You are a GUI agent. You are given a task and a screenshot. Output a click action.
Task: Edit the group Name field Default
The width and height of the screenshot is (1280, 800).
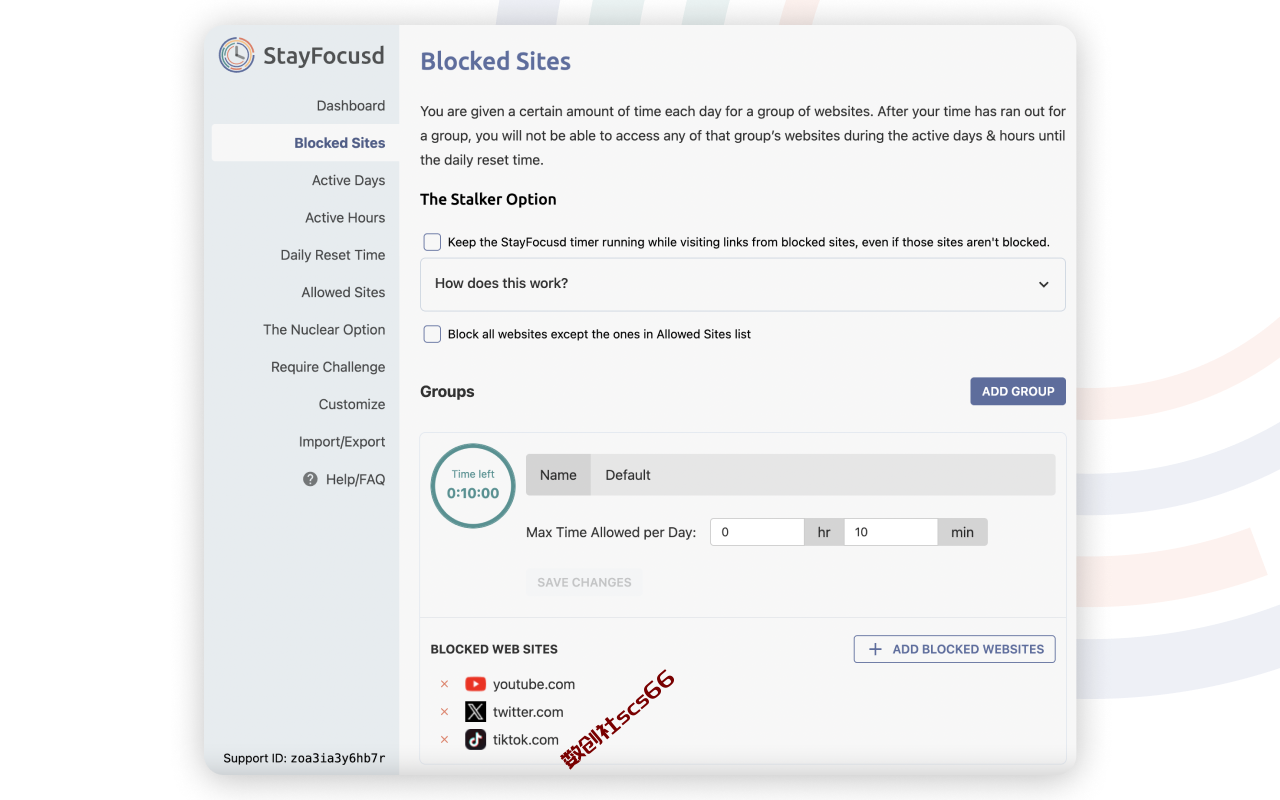[822, 475]
